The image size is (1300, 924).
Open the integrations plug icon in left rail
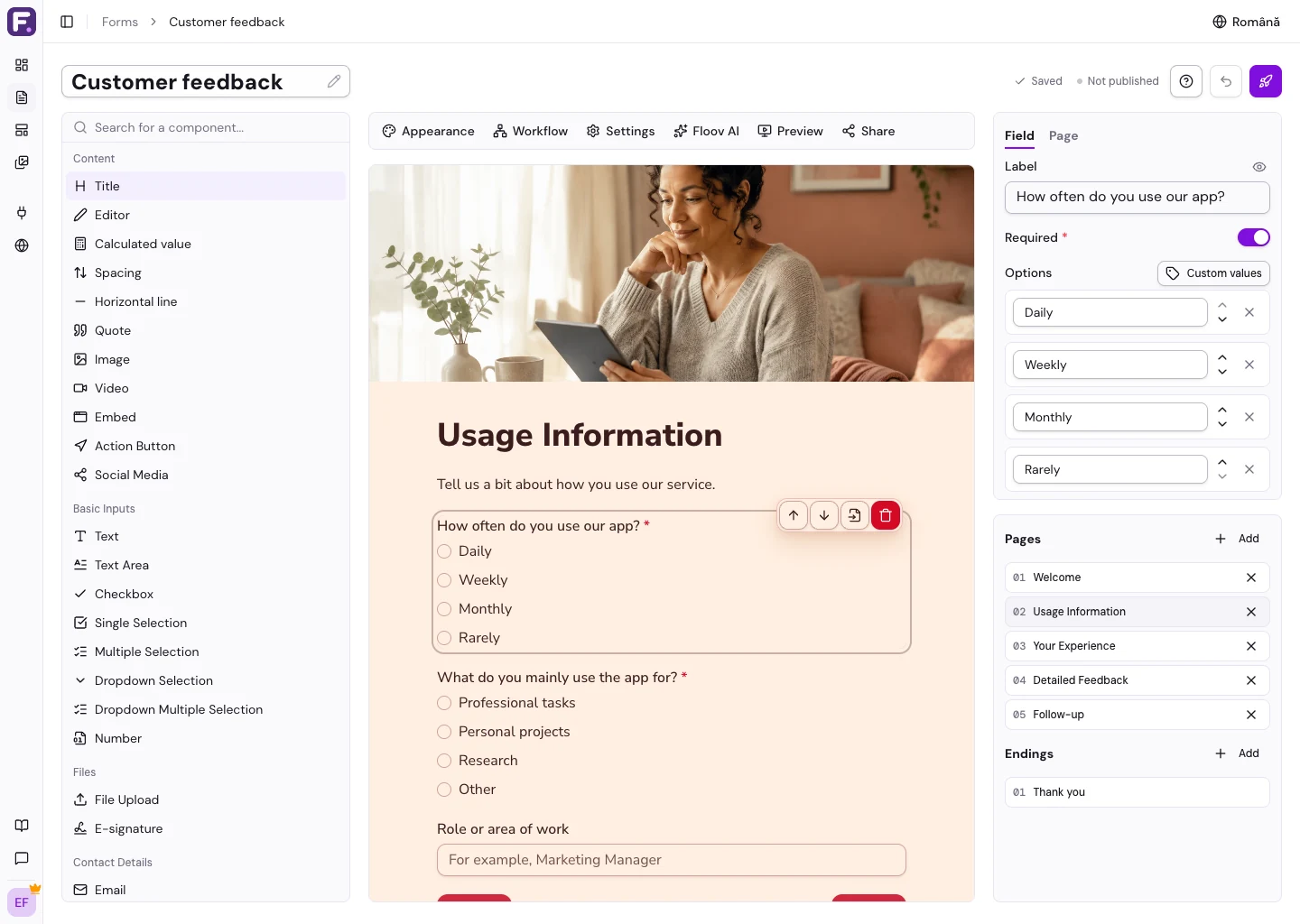(x=22, y=213)
